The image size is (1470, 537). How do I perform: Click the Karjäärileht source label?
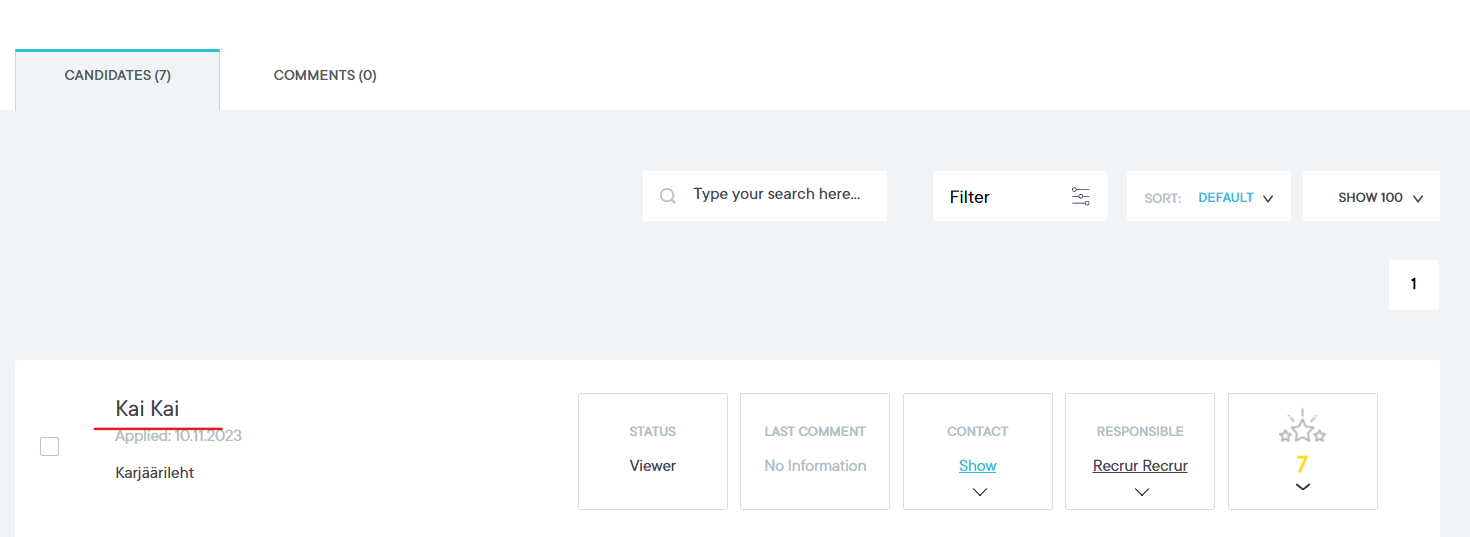155,473
